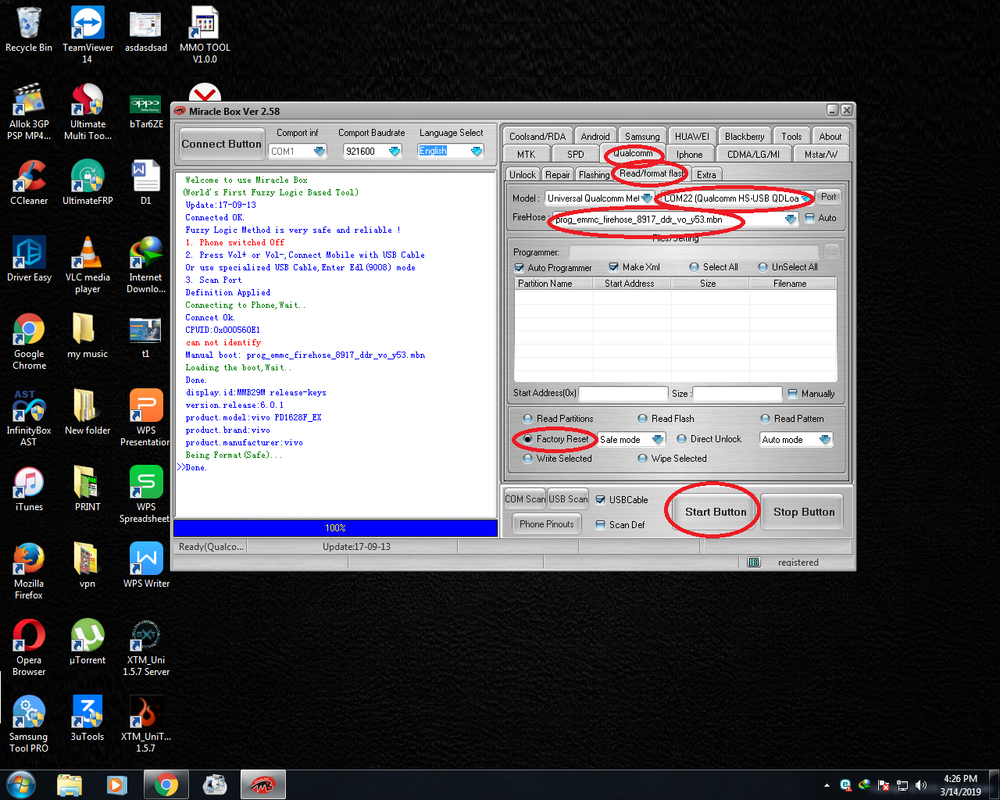Expand the Safe mode dropdown

click(658, 440)
